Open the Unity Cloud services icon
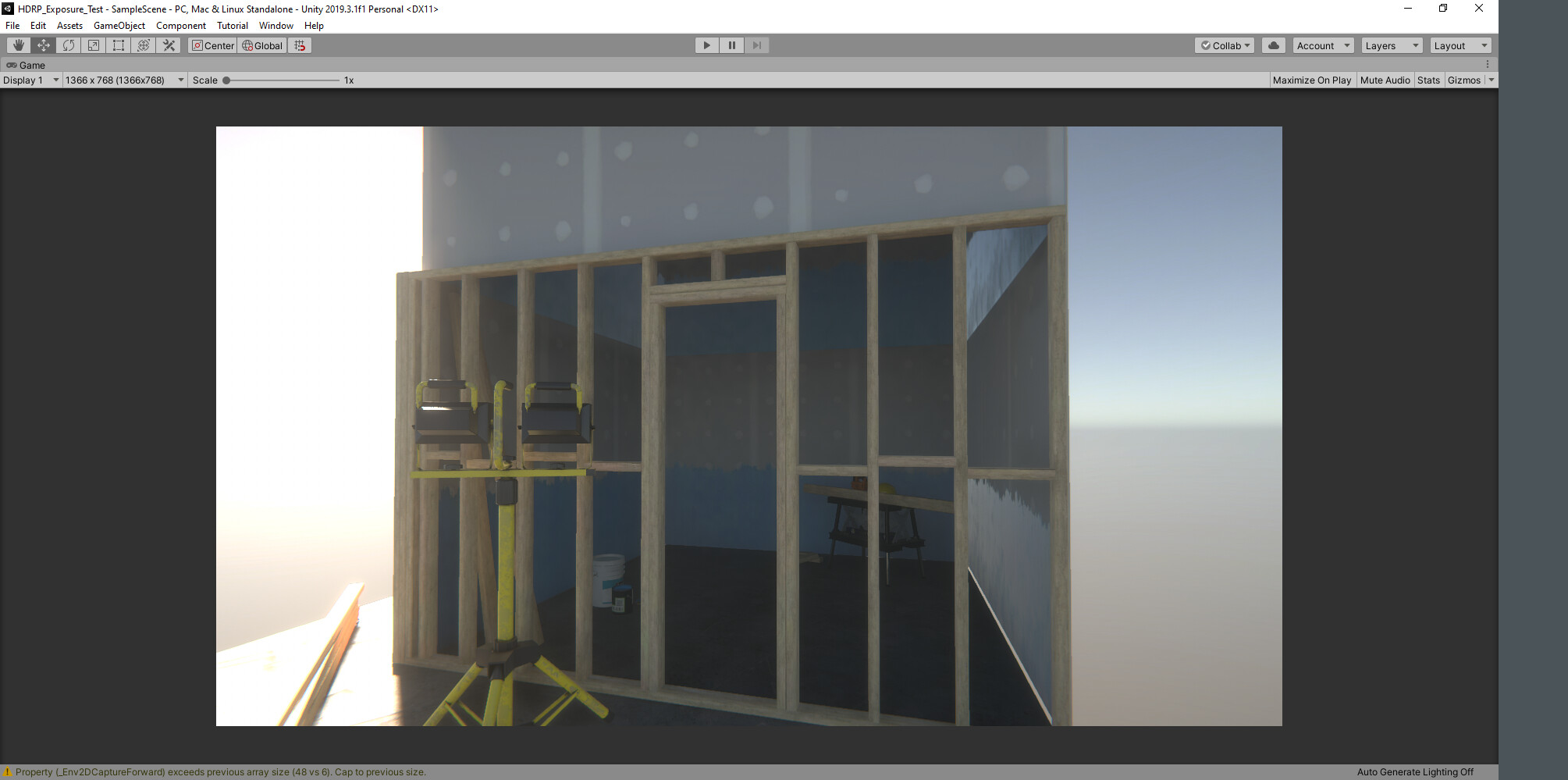Screen dimensions: 1568x780 pyautogui.click(x=1273, y=45)
